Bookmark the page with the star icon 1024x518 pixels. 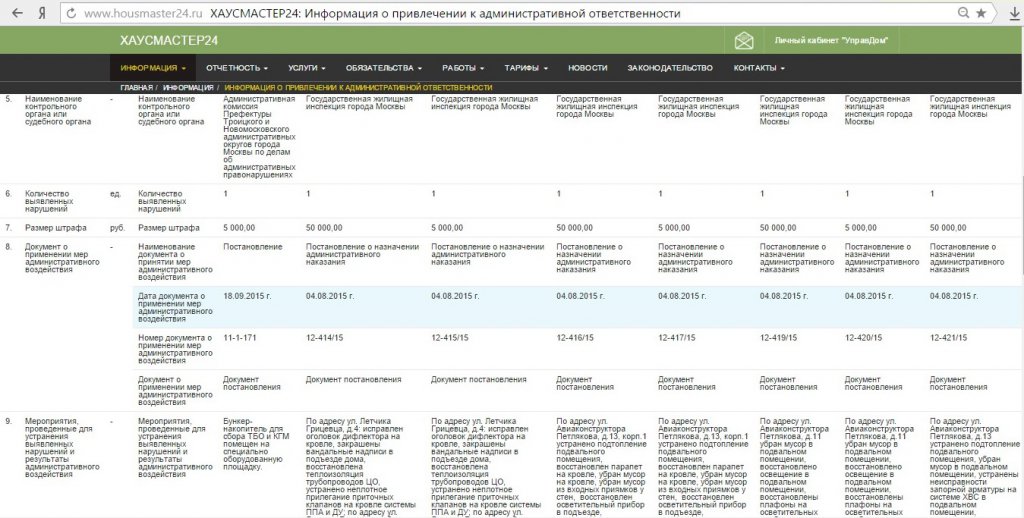[x=981, y=13]
